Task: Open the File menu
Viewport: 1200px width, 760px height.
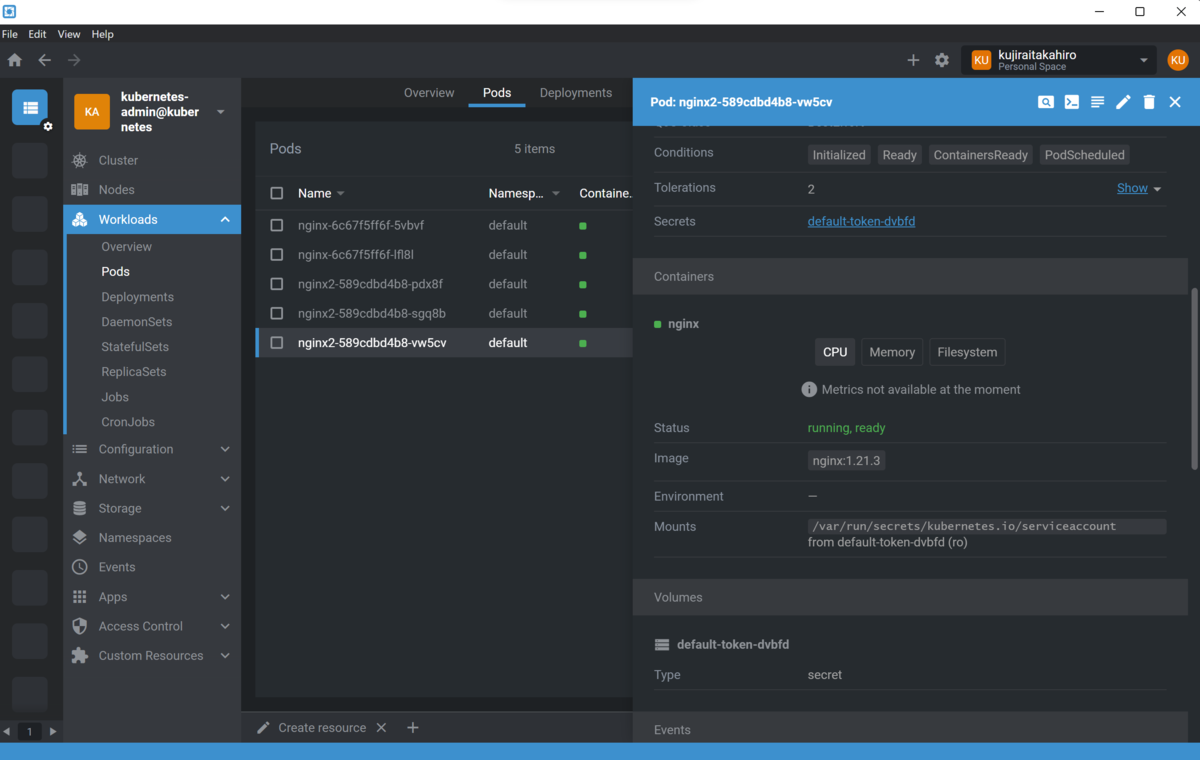Action: pyautogui.click(x=10, y=34)
